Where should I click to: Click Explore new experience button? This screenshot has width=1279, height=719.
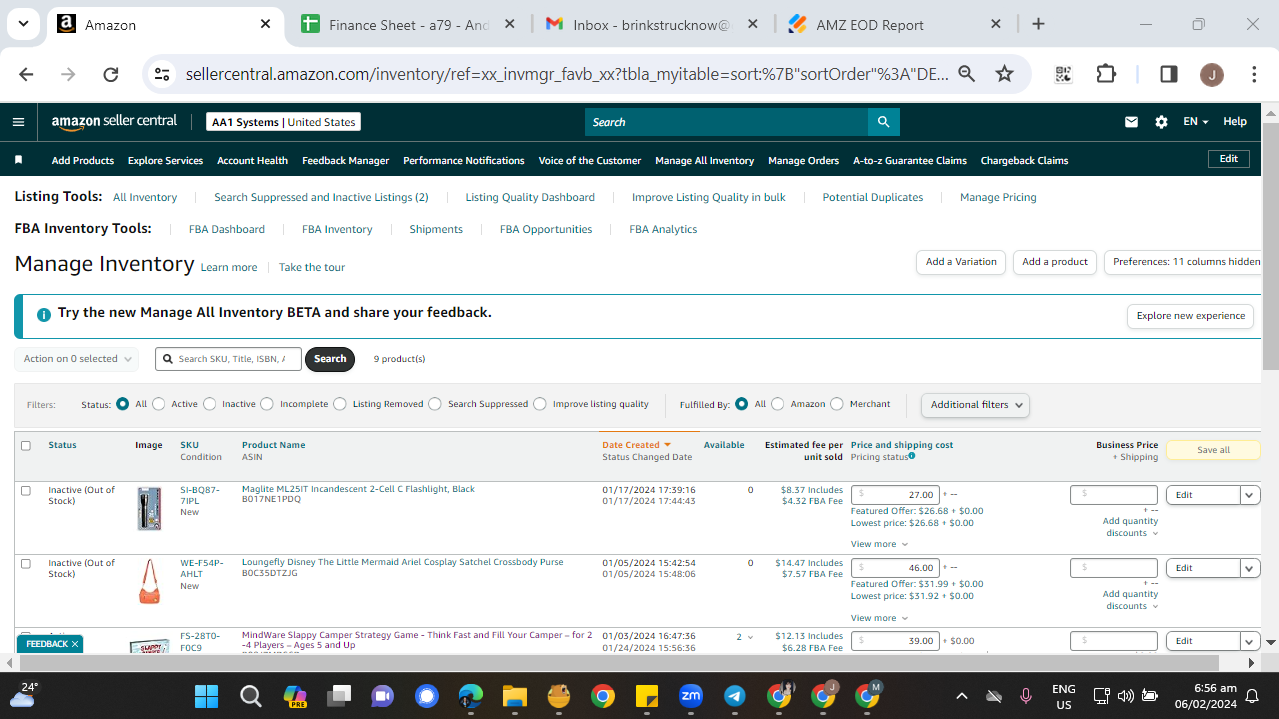tap(1190, 316)
